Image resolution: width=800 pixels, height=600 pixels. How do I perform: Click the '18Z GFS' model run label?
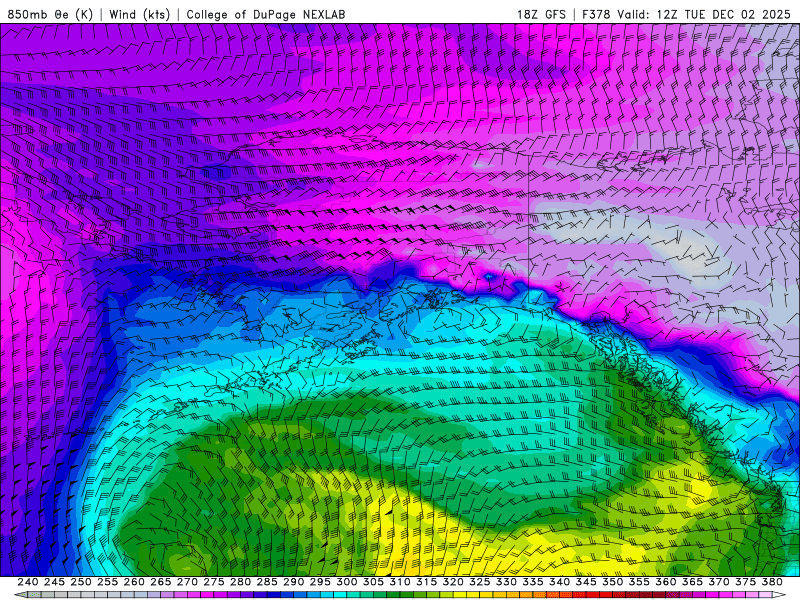(541, 14)
